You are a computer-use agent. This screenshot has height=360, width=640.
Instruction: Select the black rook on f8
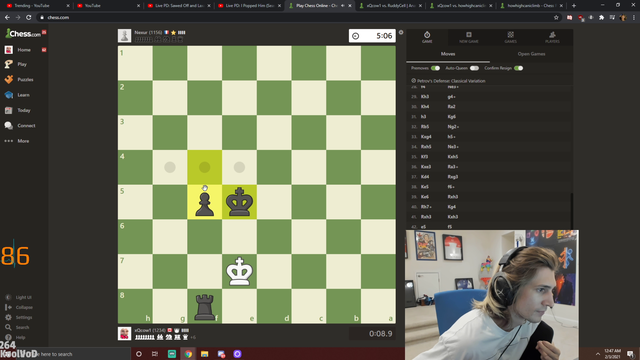tap(204, 306)
